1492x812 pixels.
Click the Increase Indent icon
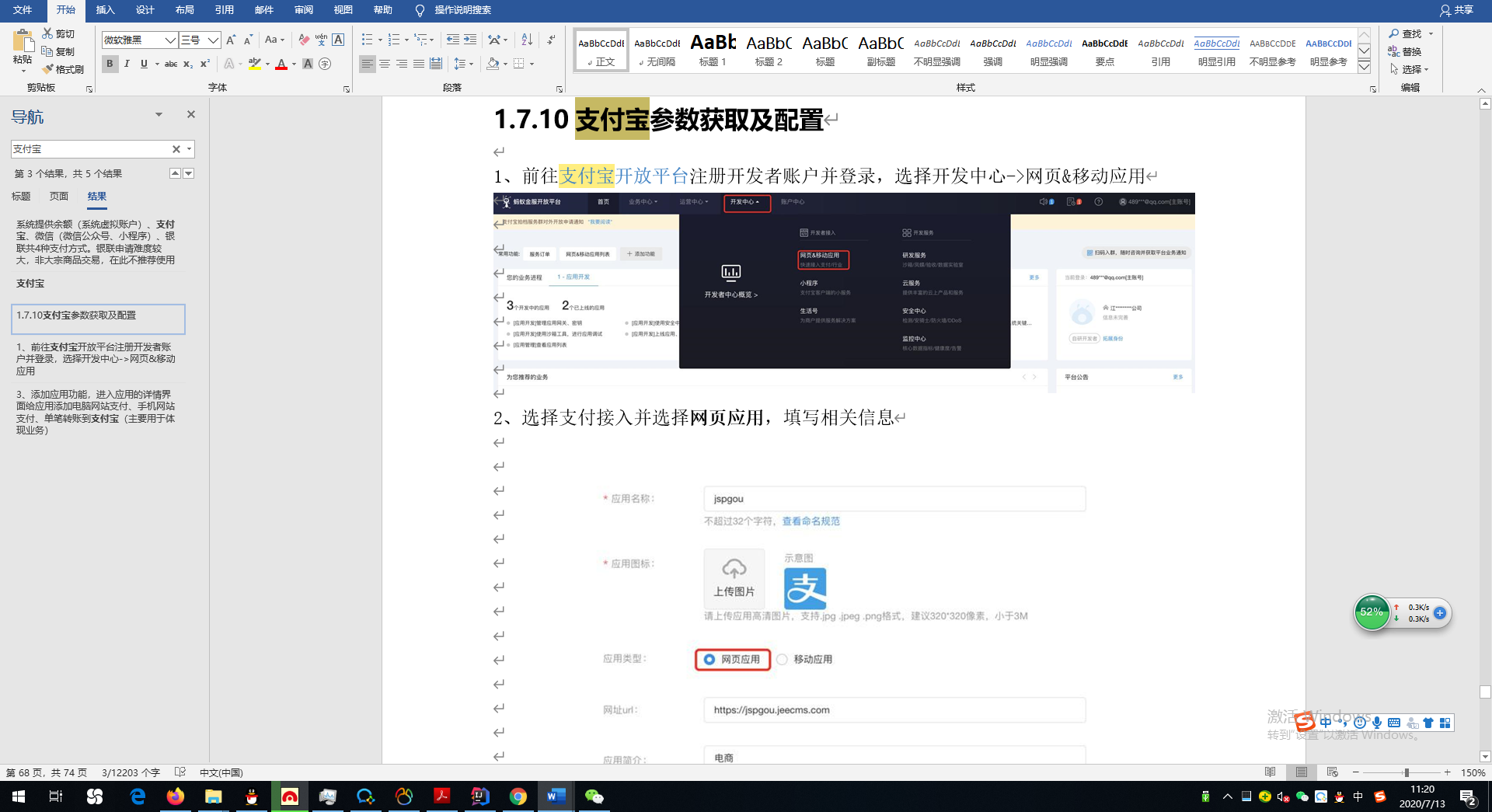470,40
